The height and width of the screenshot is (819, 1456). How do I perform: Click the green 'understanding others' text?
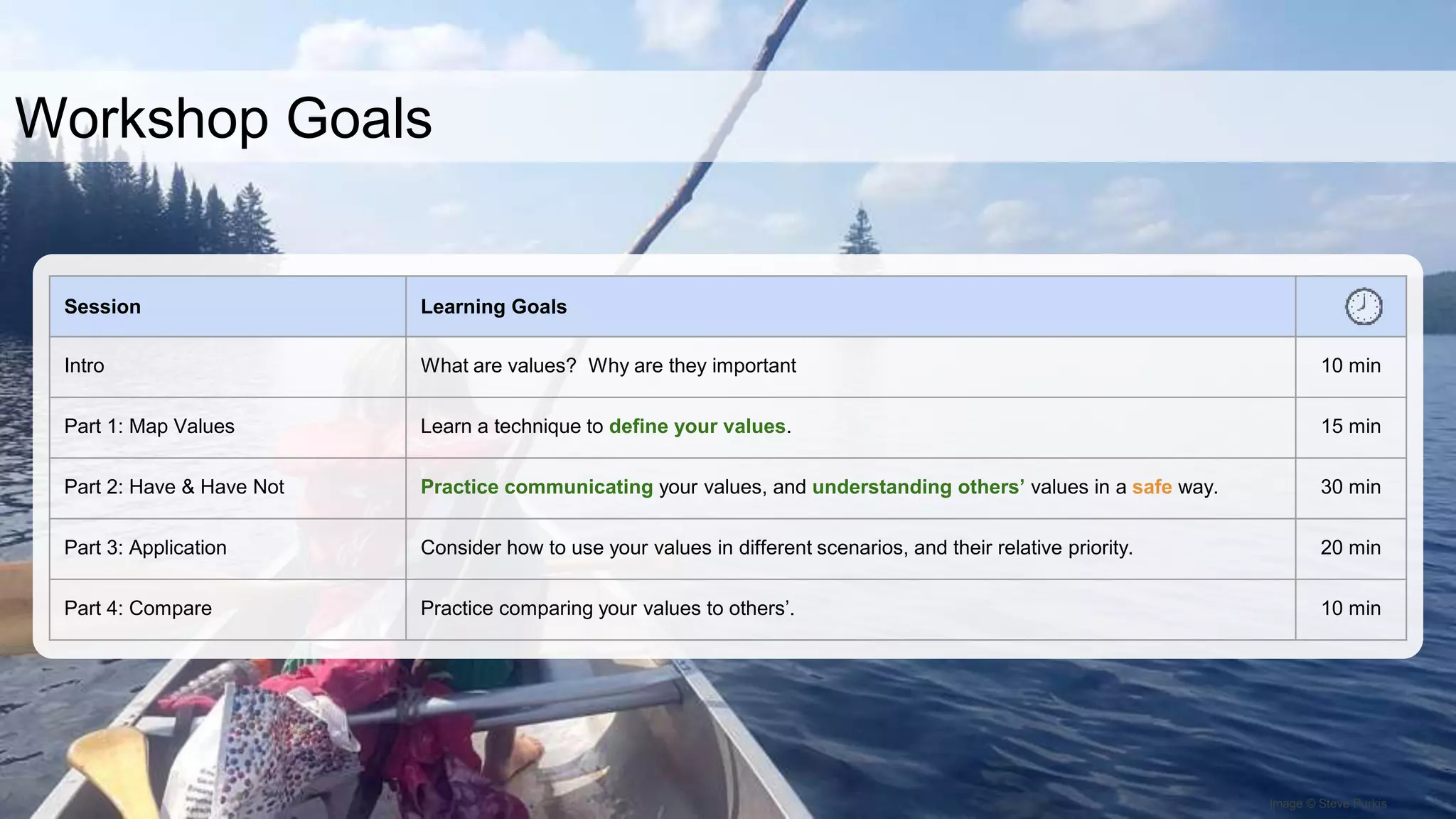point(917,487)
